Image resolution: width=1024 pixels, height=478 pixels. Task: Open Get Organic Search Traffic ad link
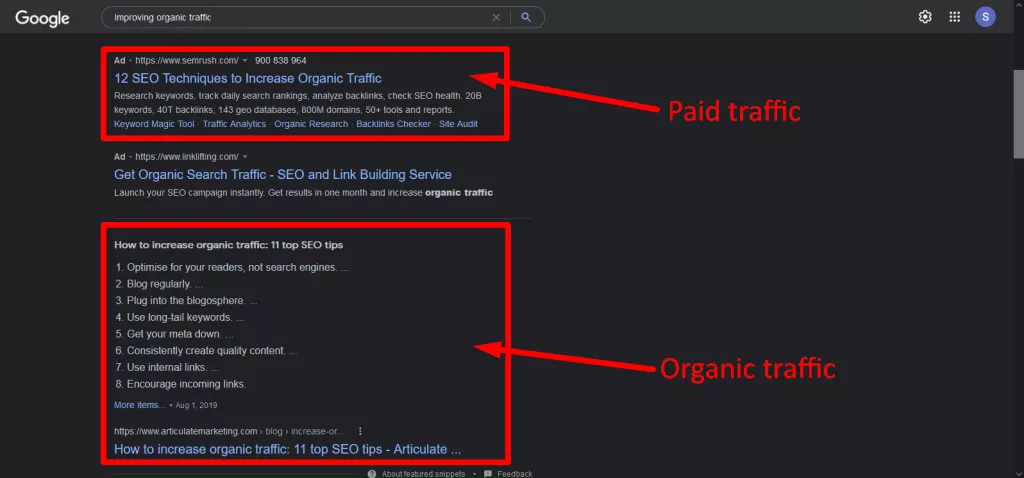283,175
